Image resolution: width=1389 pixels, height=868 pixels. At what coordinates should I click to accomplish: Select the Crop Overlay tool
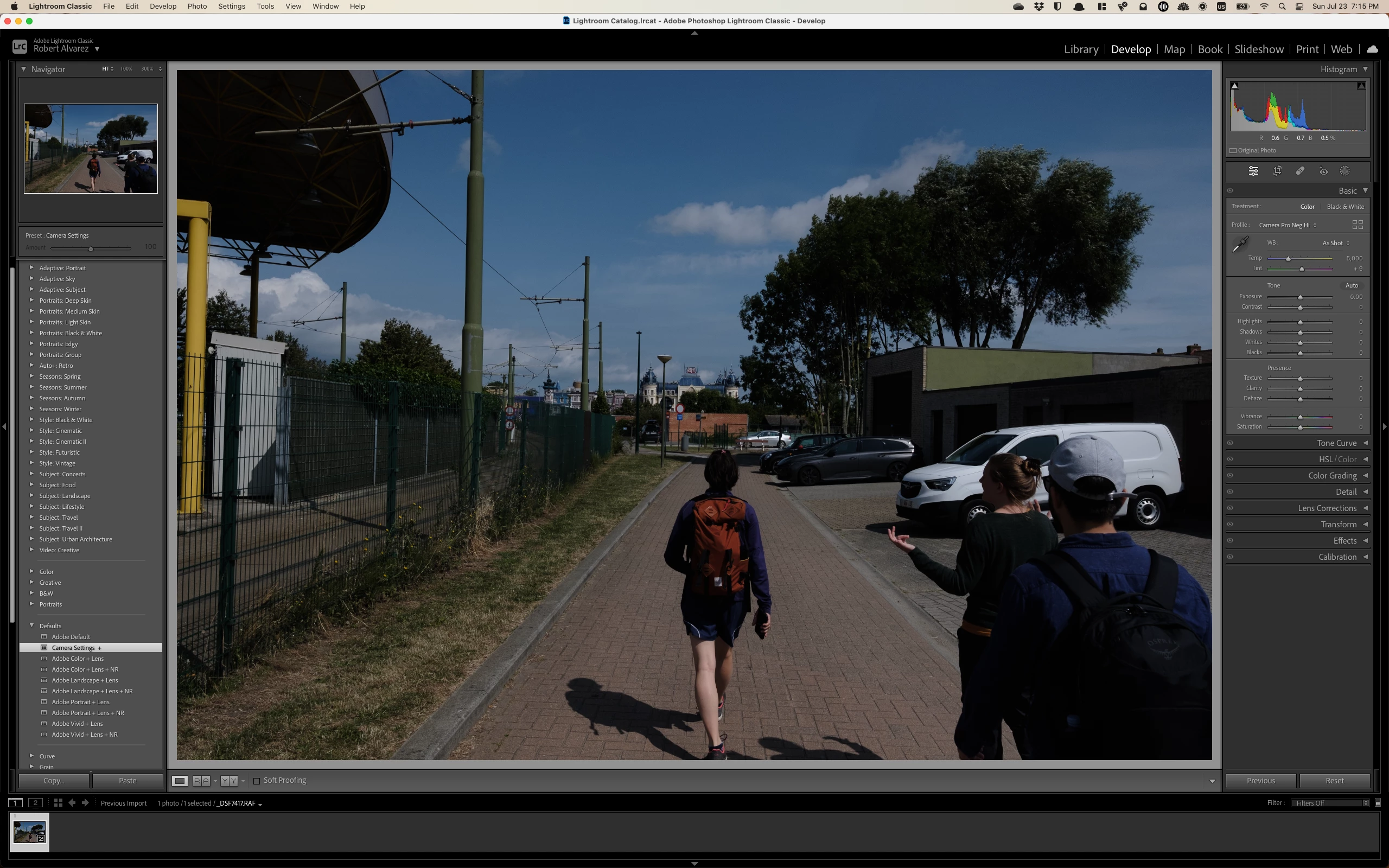(1277, 171)
